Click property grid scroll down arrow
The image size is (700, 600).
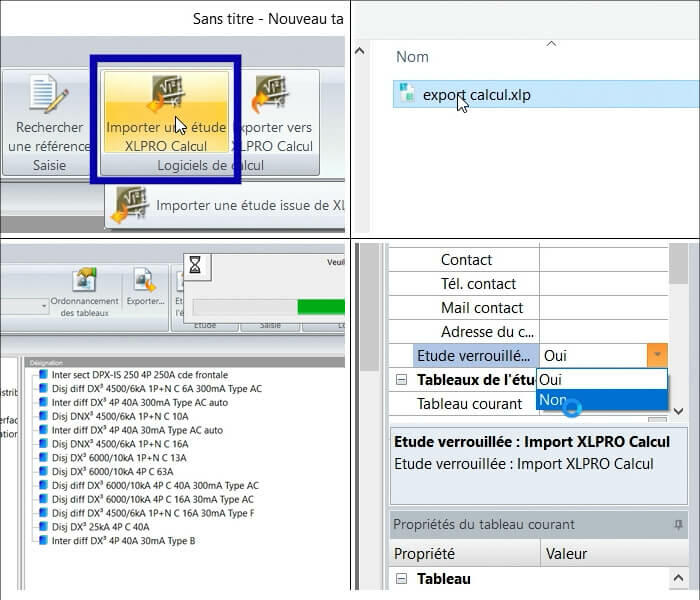tap(679, 411)
